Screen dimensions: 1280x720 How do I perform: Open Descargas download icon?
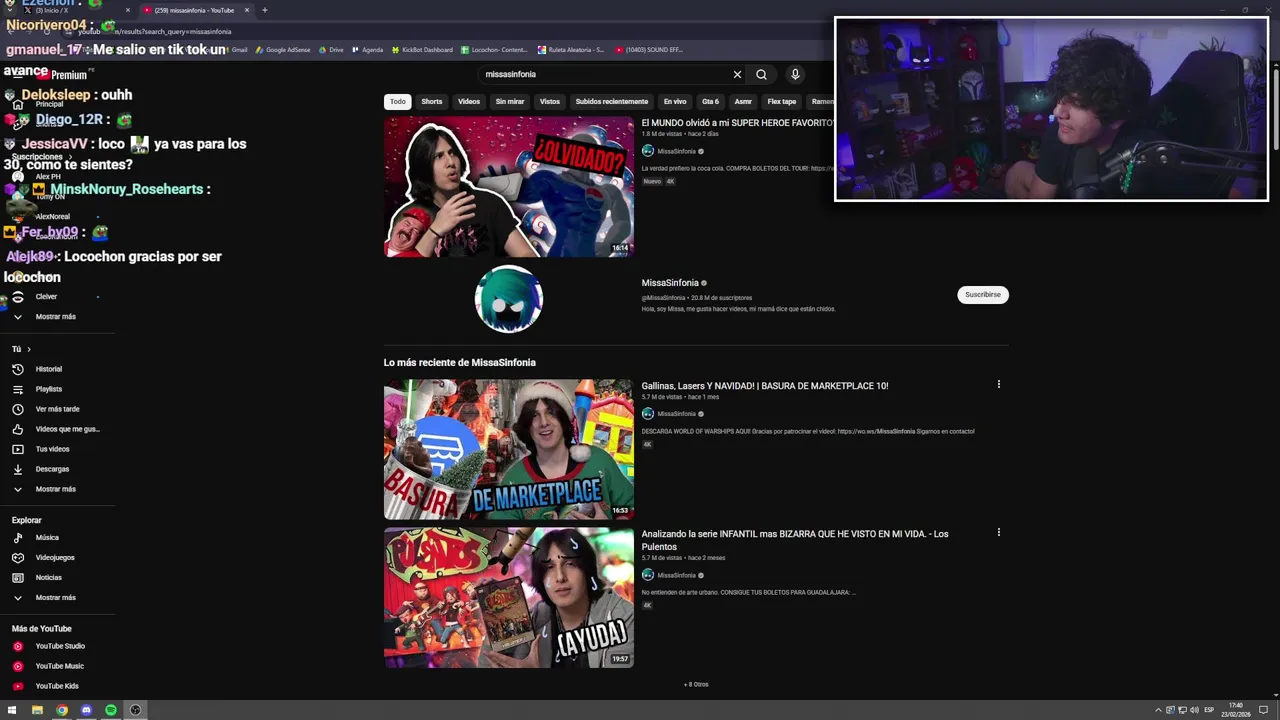[x=17, y=469]
